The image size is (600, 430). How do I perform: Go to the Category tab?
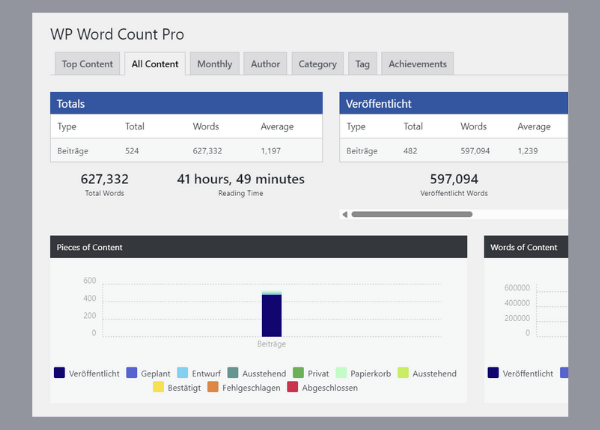point(317,64)
